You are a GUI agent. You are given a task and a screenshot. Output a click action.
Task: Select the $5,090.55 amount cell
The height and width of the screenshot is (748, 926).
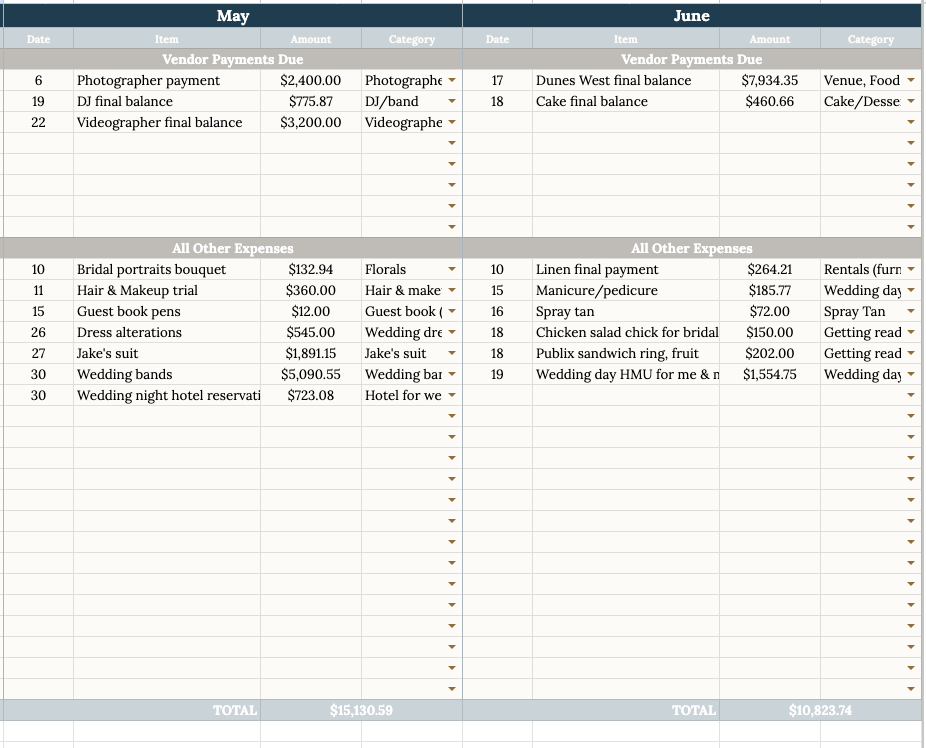coord(311,374)
